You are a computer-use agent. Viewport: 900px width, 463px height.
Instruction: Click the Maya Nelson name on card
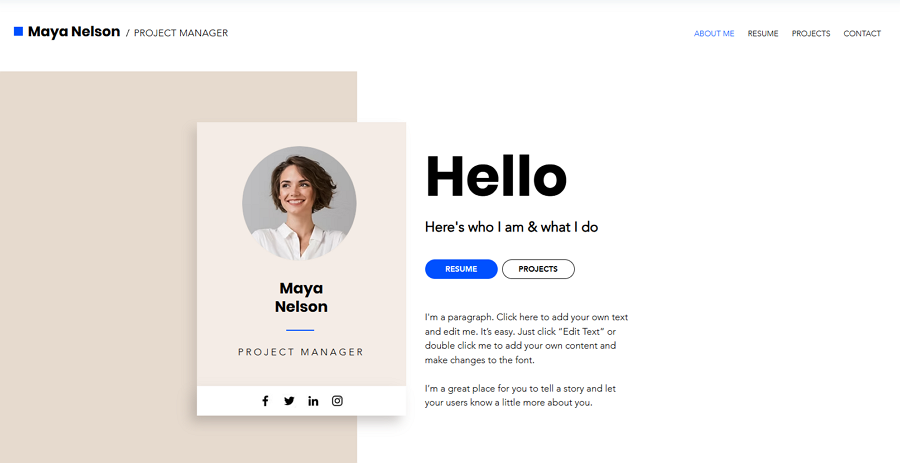pos(301,297)
